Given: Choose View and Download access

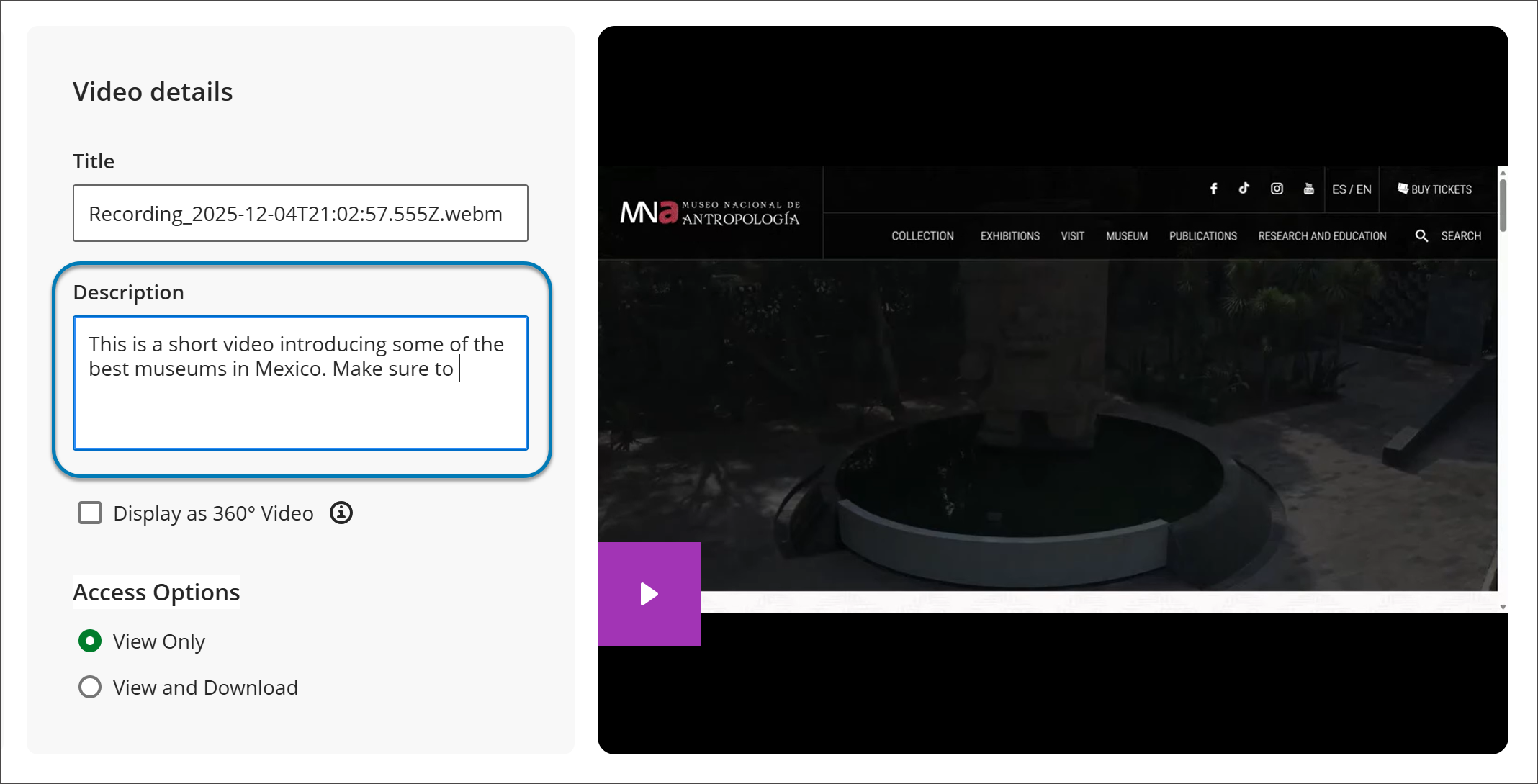Looking at the screenshot, I should point(89,687).
